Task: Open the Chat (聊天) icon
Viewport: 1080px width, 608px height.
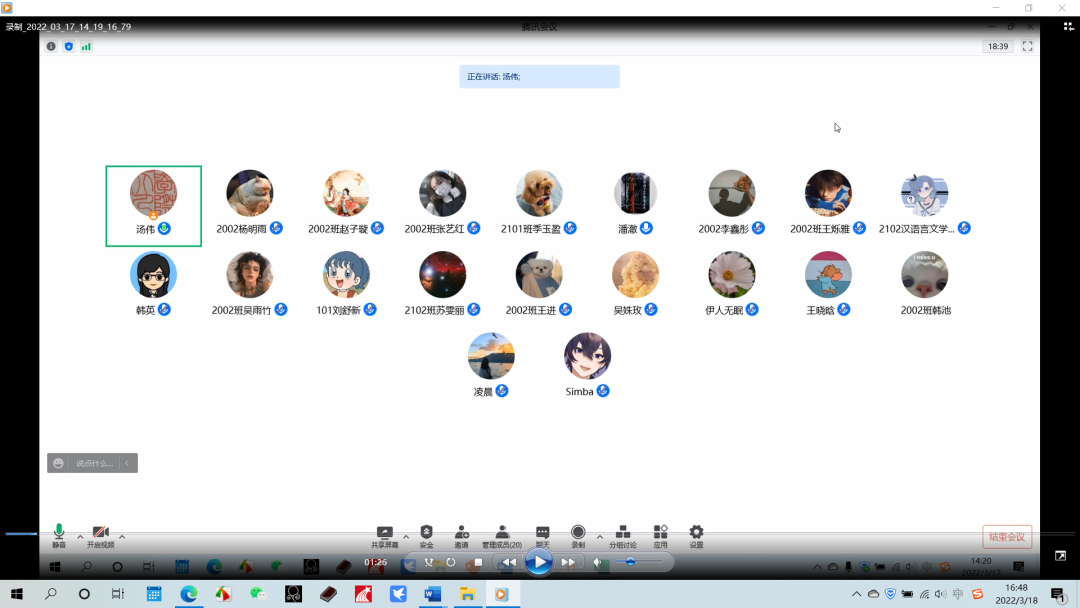Action: click(542, 533)
